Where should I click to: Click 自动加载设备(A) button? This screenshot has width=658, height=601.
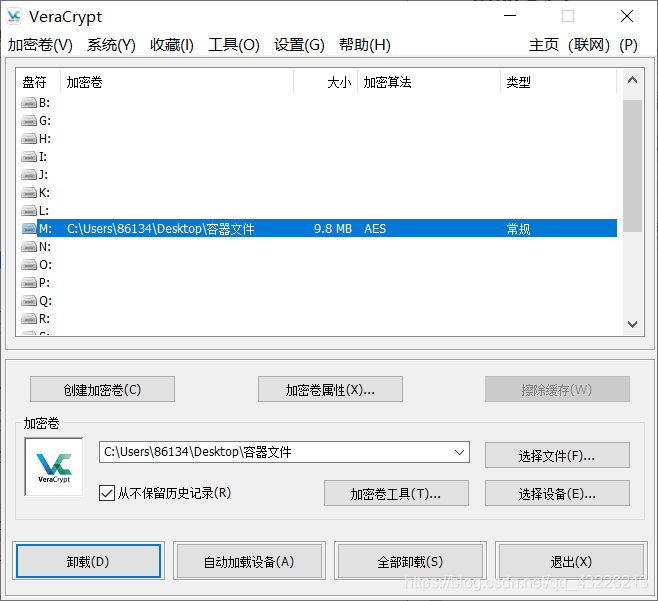pyautogui.click(x=249, y=561)
